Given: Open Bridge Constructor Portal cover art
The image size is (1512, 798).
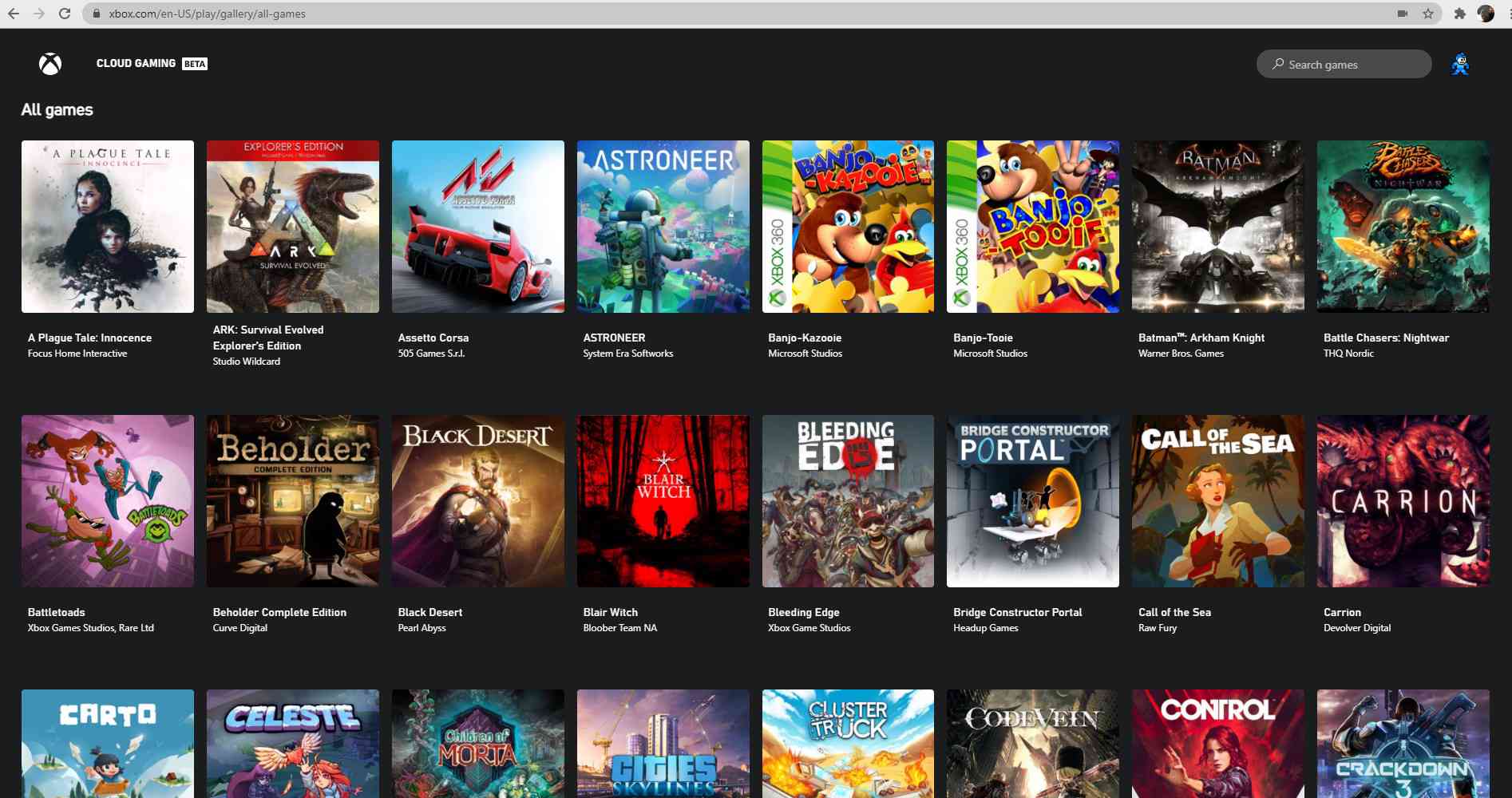Looking at the screenshot, I should point(1033,501).
